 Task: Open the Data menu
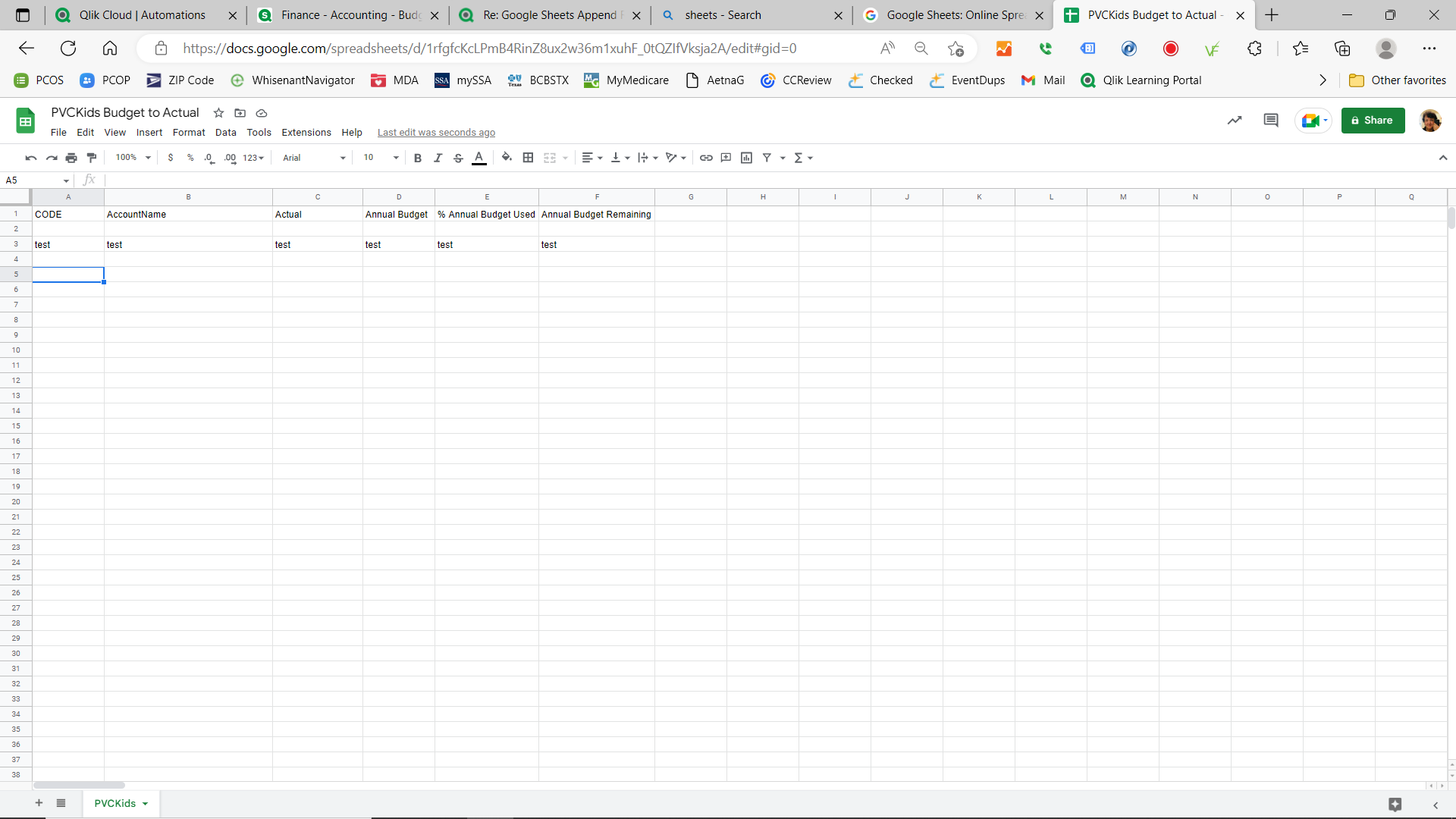(x=226, y=132)
